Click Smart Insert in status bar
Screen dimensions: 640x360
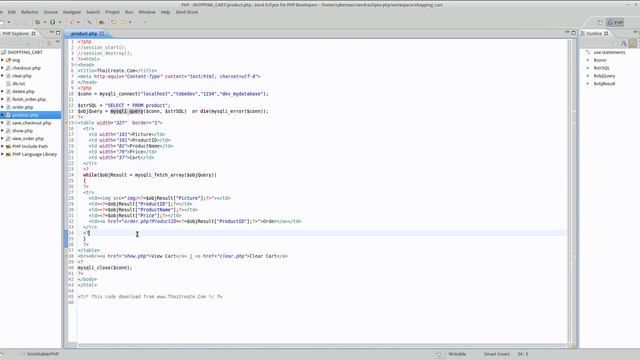tap(496, 354)
